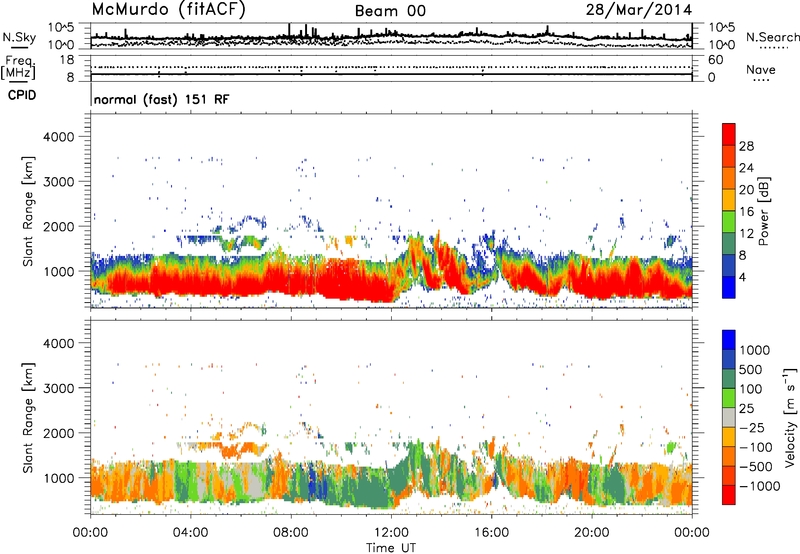Click the '12:00' time axis tick label
Image resolution: width=800 pixels, height=554 pixels.
pyautogui.click(x=391, y=533)
